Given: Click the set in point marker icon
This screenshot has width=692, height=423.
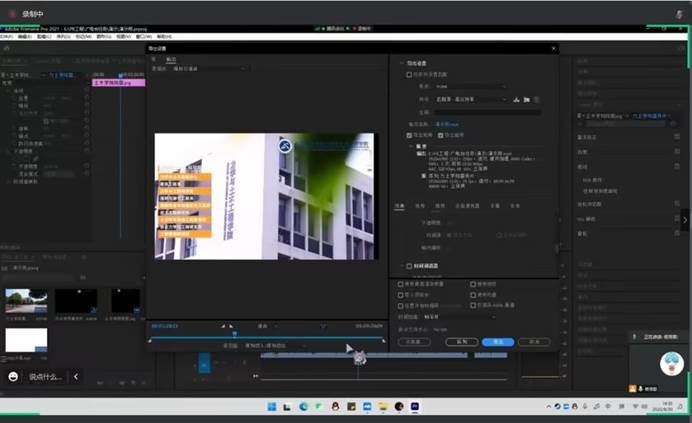Looking at the screenshot, I should pos(223,326).
